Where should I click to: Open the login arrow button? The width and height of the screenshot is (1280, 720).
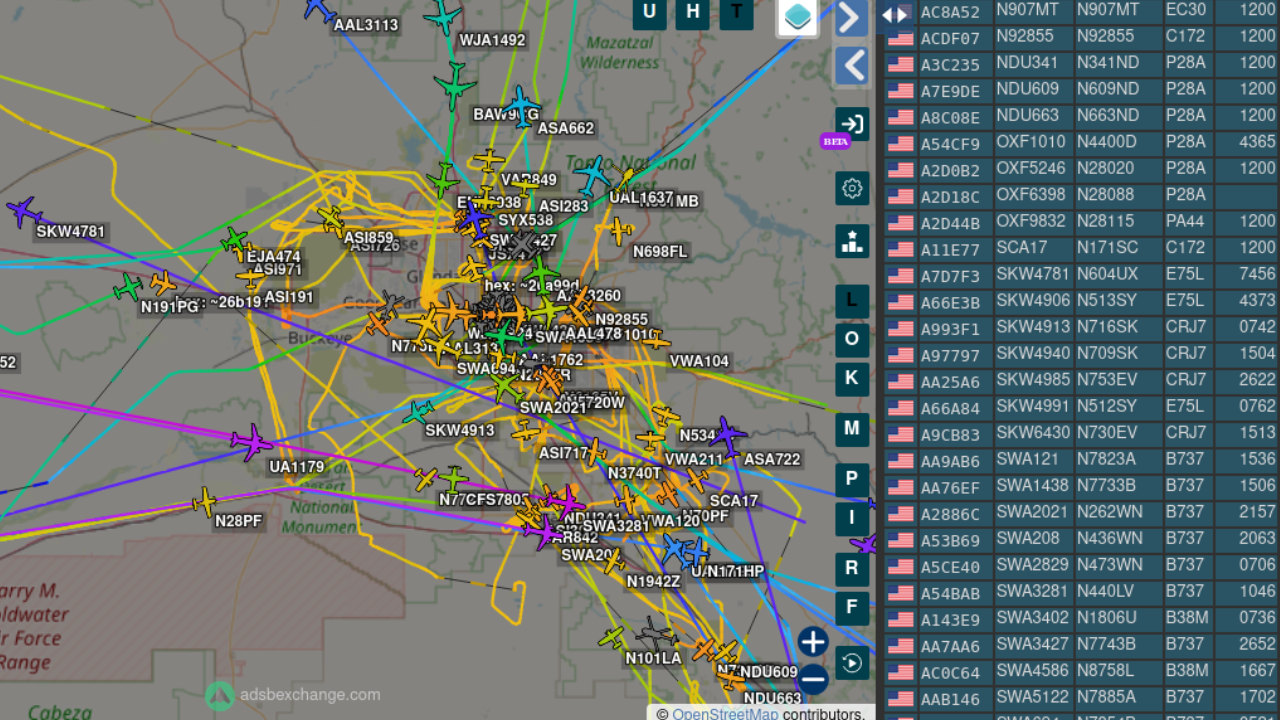coord(852,124)
